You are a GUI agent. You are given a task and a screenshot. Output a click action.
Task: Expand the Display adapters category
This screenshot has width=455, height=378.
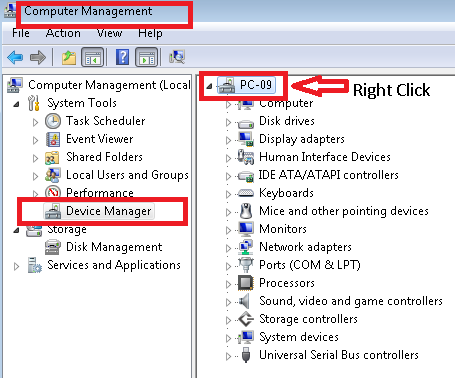click(x=228, y=140)
